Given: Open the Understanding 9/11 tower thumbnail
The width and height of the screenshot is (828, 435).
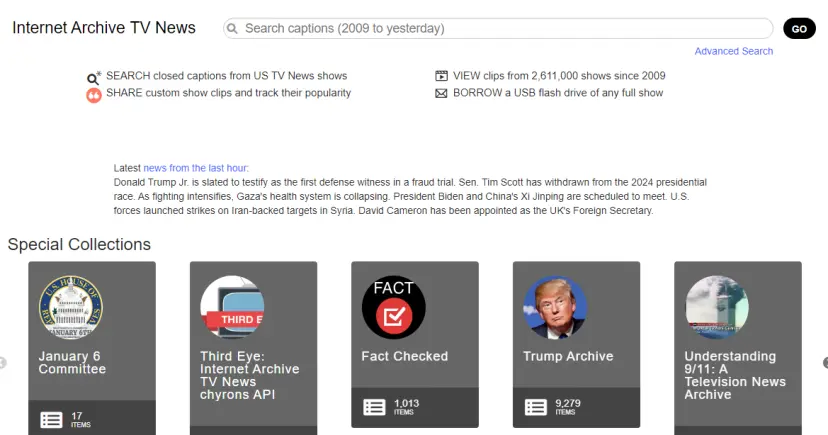Looking at the screenshot, I should pyautogui.click(x=717, y=307).
